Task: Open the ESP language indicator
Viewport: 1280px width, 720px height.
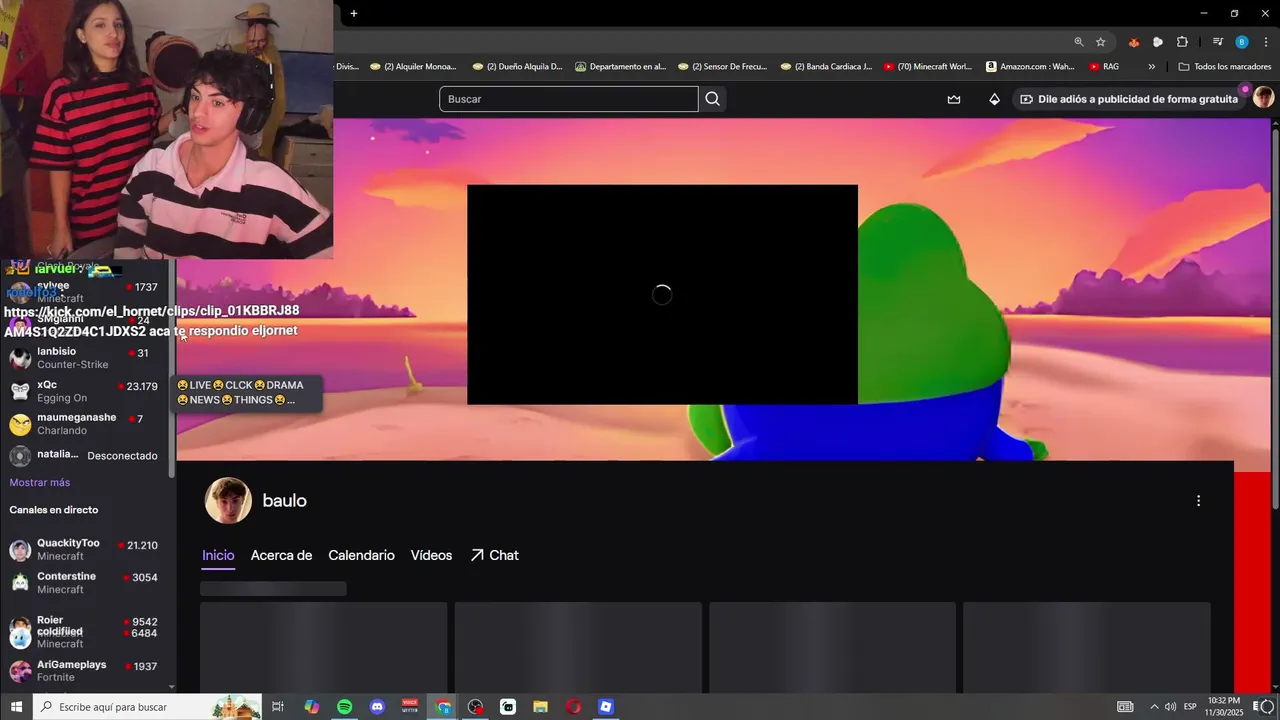Action: pos(1190,707)
